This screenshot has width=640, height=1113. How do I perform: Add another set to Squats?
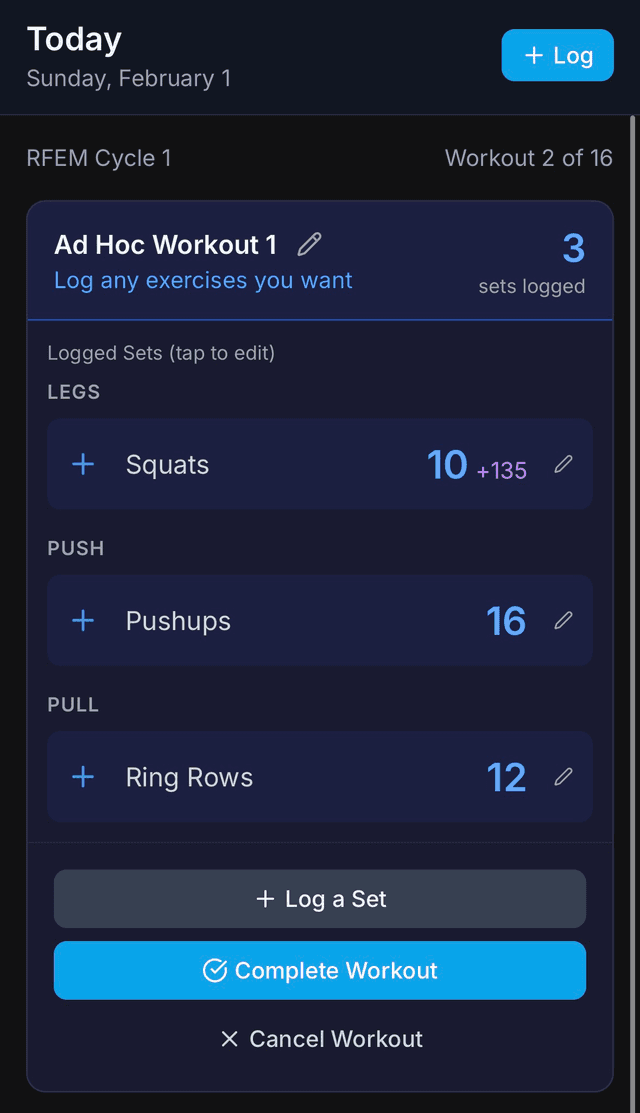coord(83,464)
